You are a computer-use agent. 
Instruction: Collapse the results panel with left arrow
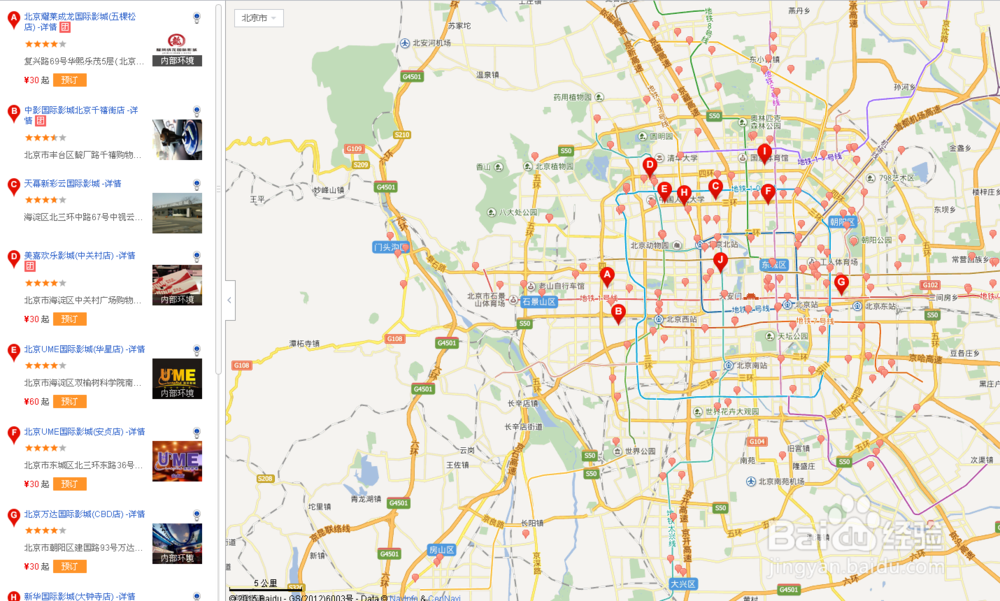click(x=230, y=300)
